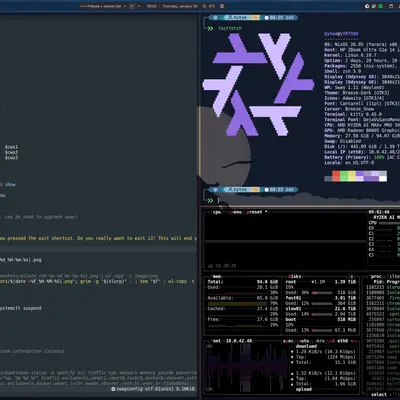Viewport: 400px width, 400px height.
Task: Click the systemctl suspend line in editor
Action: [21, 308]
